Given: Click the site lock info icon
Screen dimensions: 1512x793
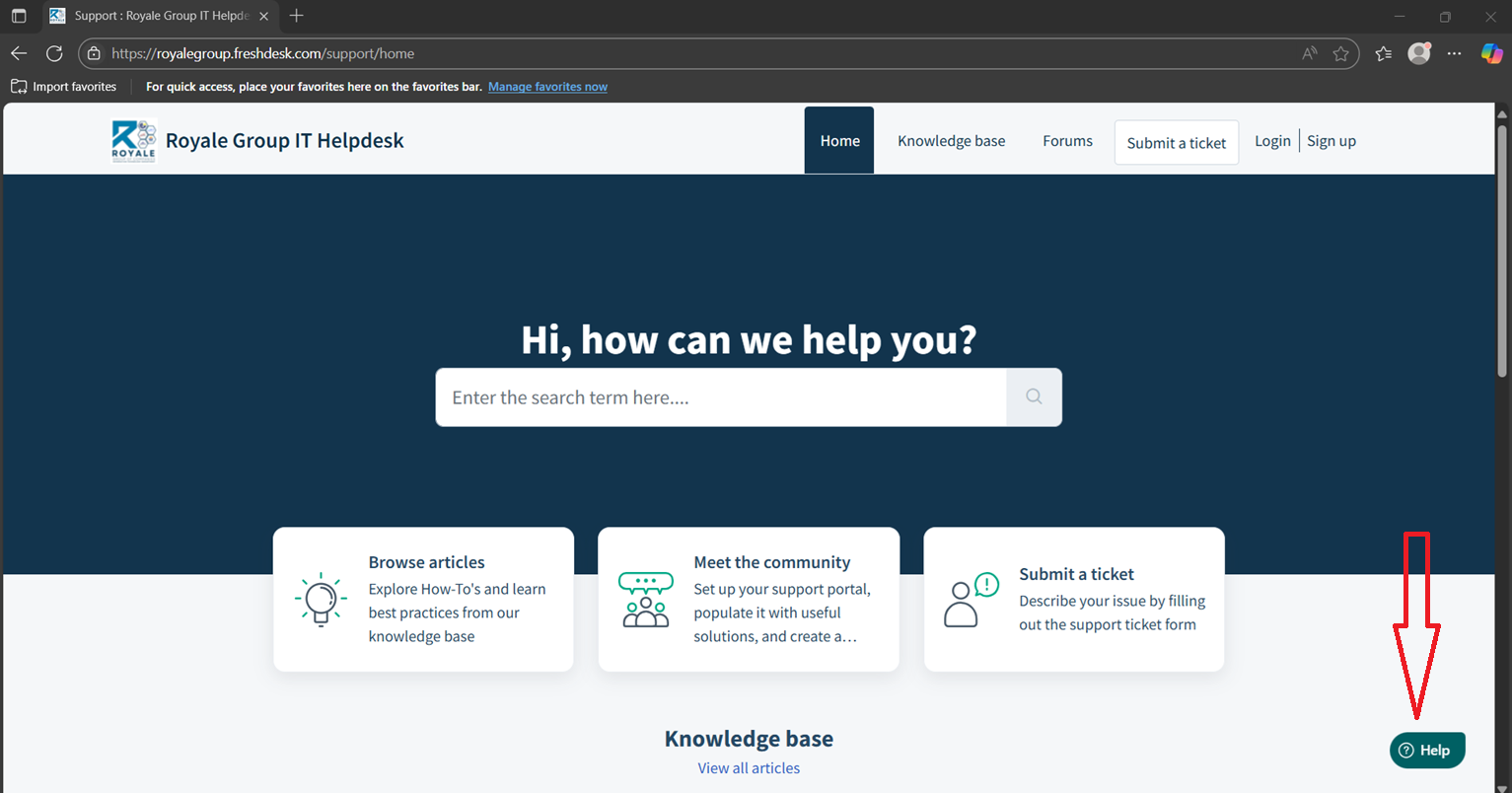Looking at the screenshot, I should [x=94, y=53].
